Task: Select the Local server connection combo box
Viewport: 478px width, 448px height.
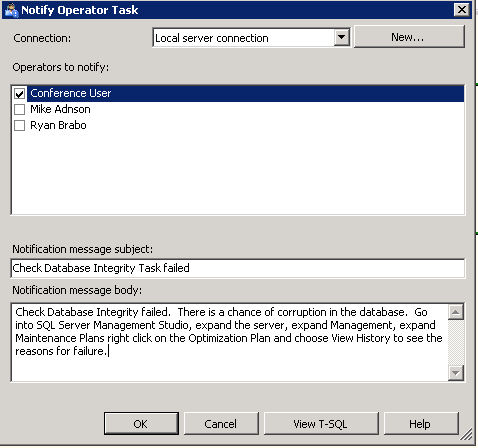Action: (251, 38)
